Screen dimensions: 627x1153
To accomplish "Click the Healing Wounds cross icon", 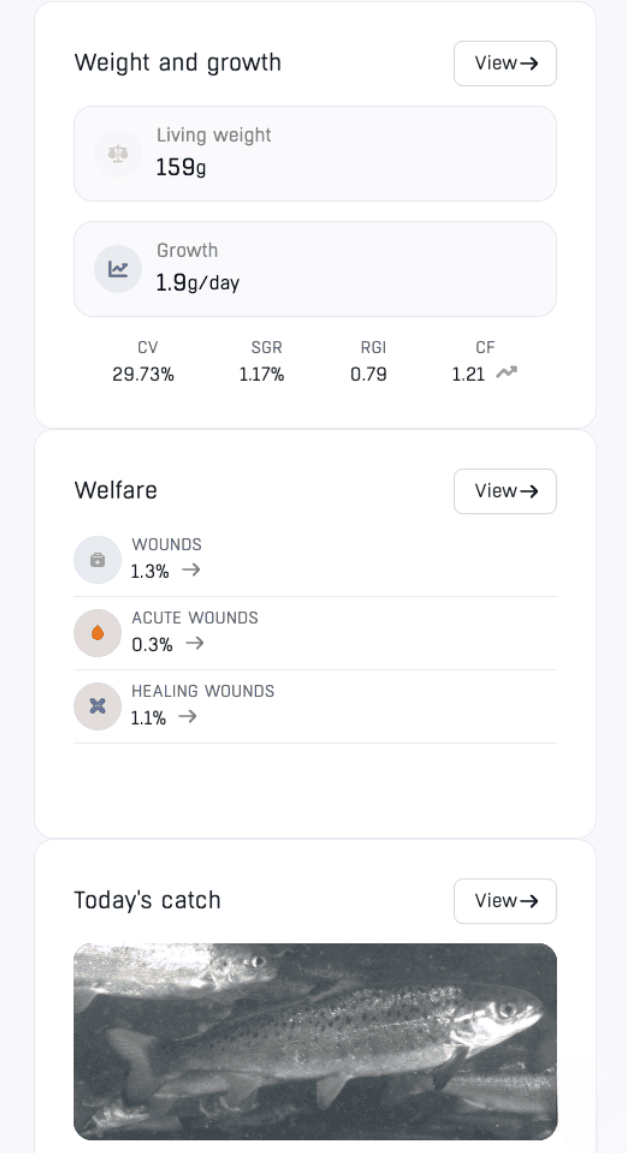I will tap(97, 706).
